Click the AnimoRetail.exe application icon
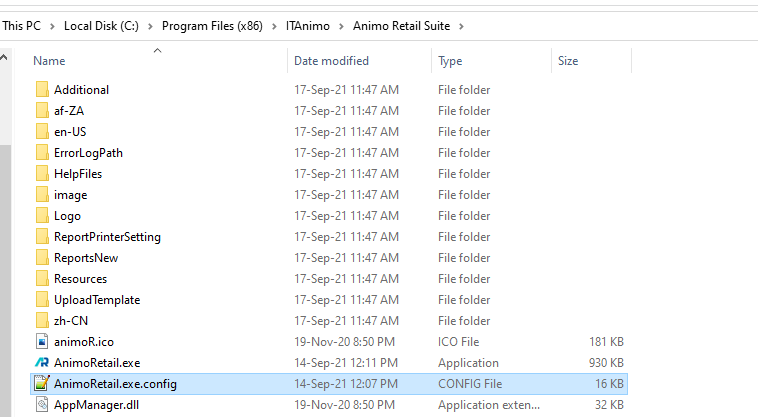Image resolution: width=758 pixels, height=417 pixels. coord(42,363)
